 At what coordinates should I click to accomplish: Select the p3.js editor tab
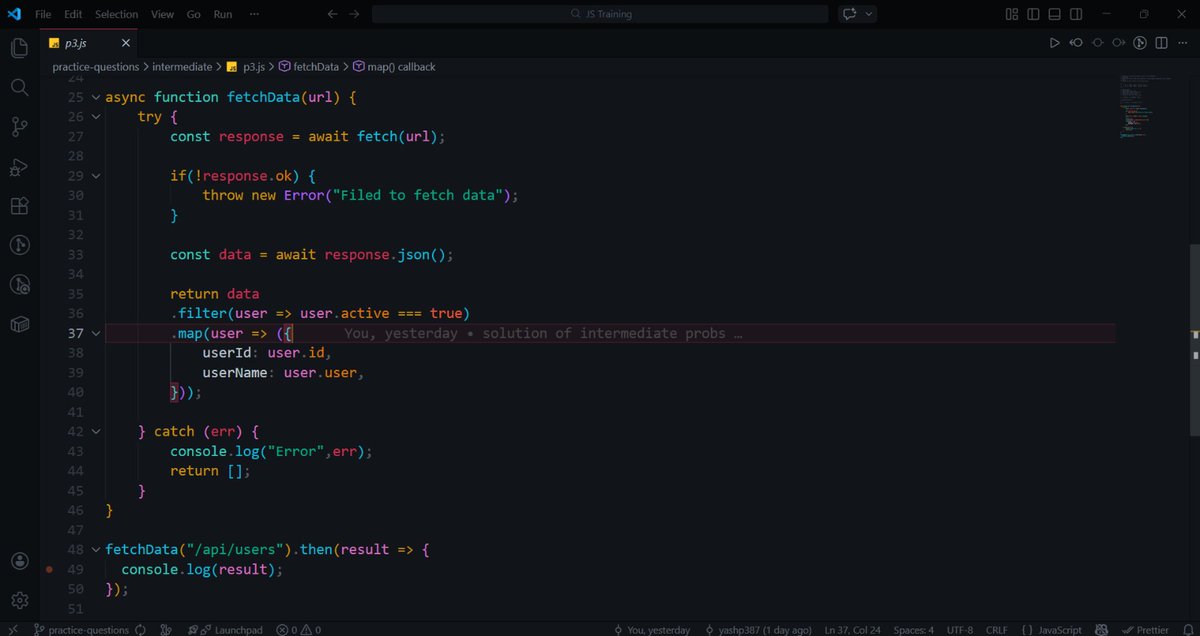89,43
